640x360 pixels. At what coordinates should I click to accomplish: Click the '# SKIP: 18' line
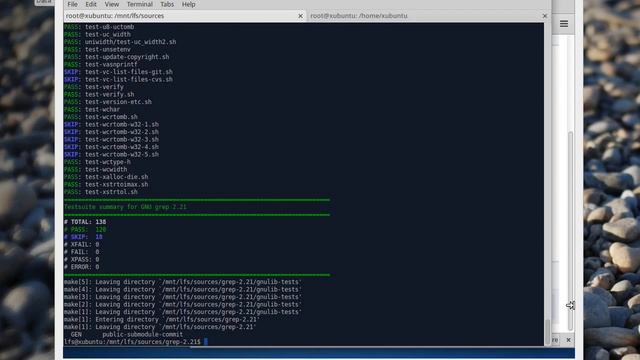83,237
